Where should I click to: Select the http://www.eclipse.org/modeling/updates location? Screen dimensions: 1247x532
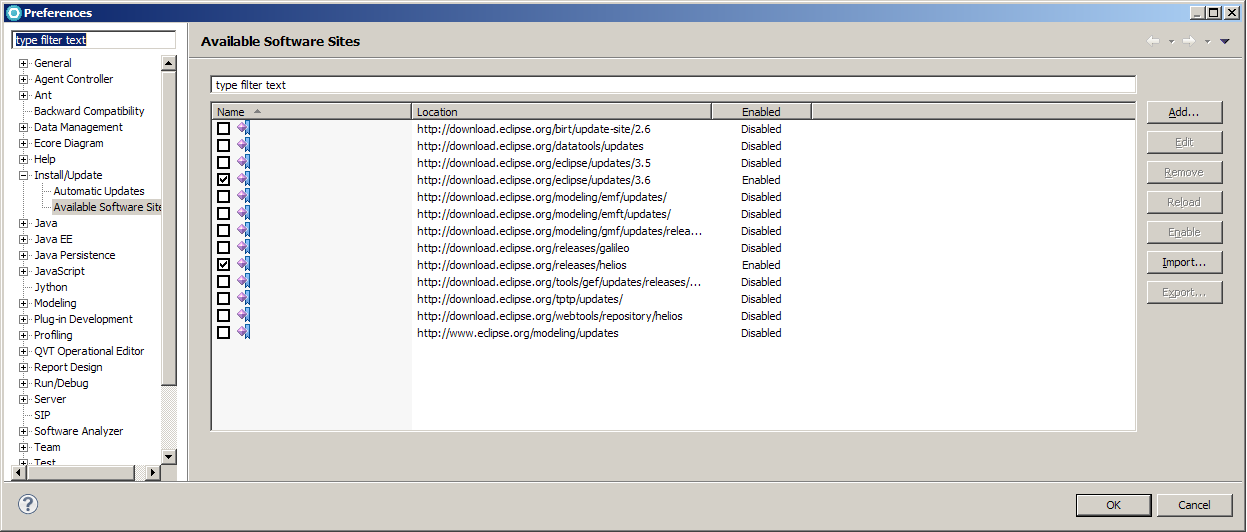tap(517, 333)
